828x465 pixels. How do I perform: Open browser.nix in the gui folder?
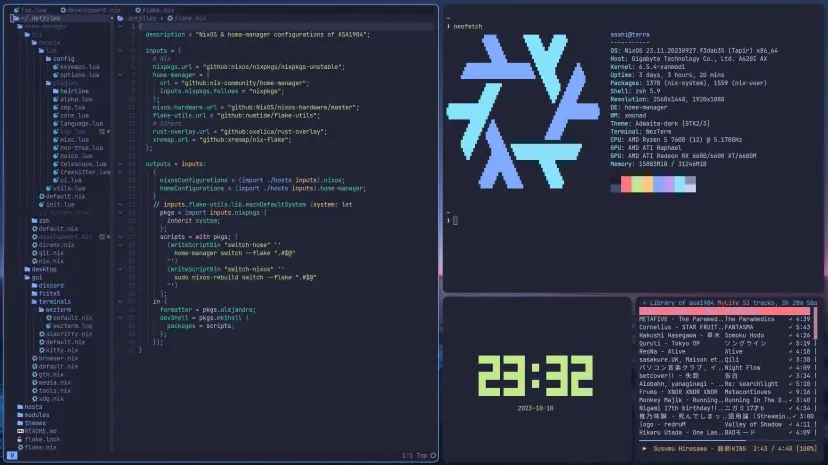click(x=52, y=358)
